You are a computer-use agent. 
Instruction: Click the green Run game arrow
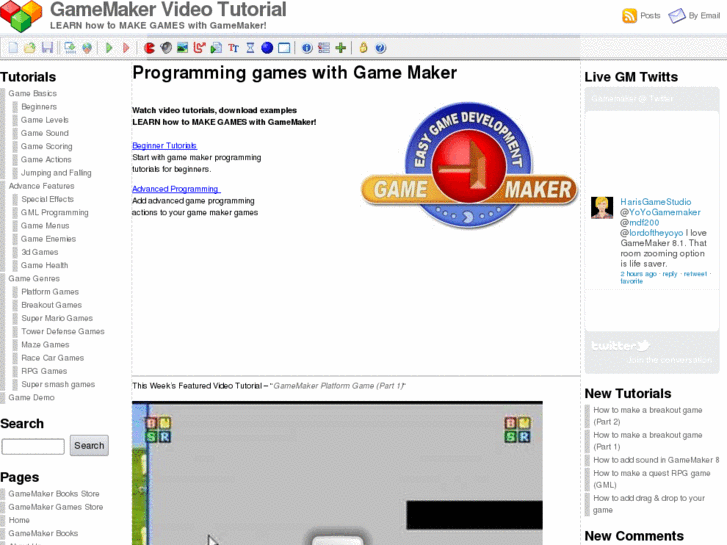109,48
